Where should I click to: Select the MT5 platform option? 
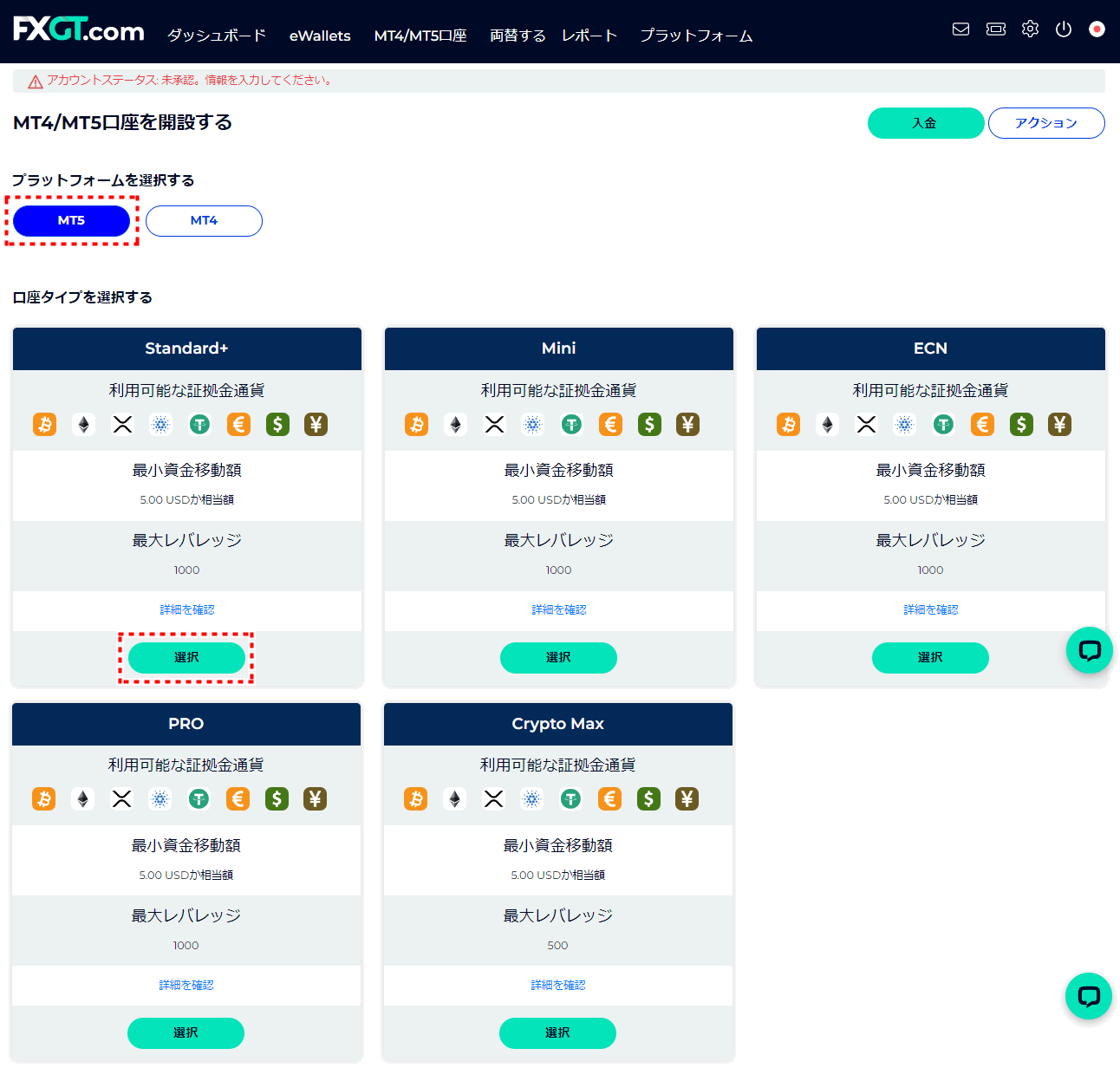71,221
